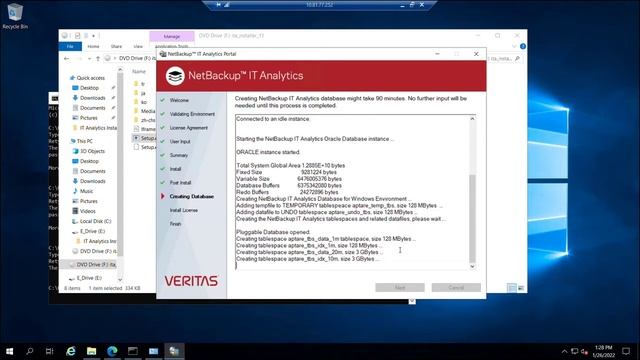Select Music under This PC
The width and height of the screenshot is (640, 360).
click(x=86, y=191)
